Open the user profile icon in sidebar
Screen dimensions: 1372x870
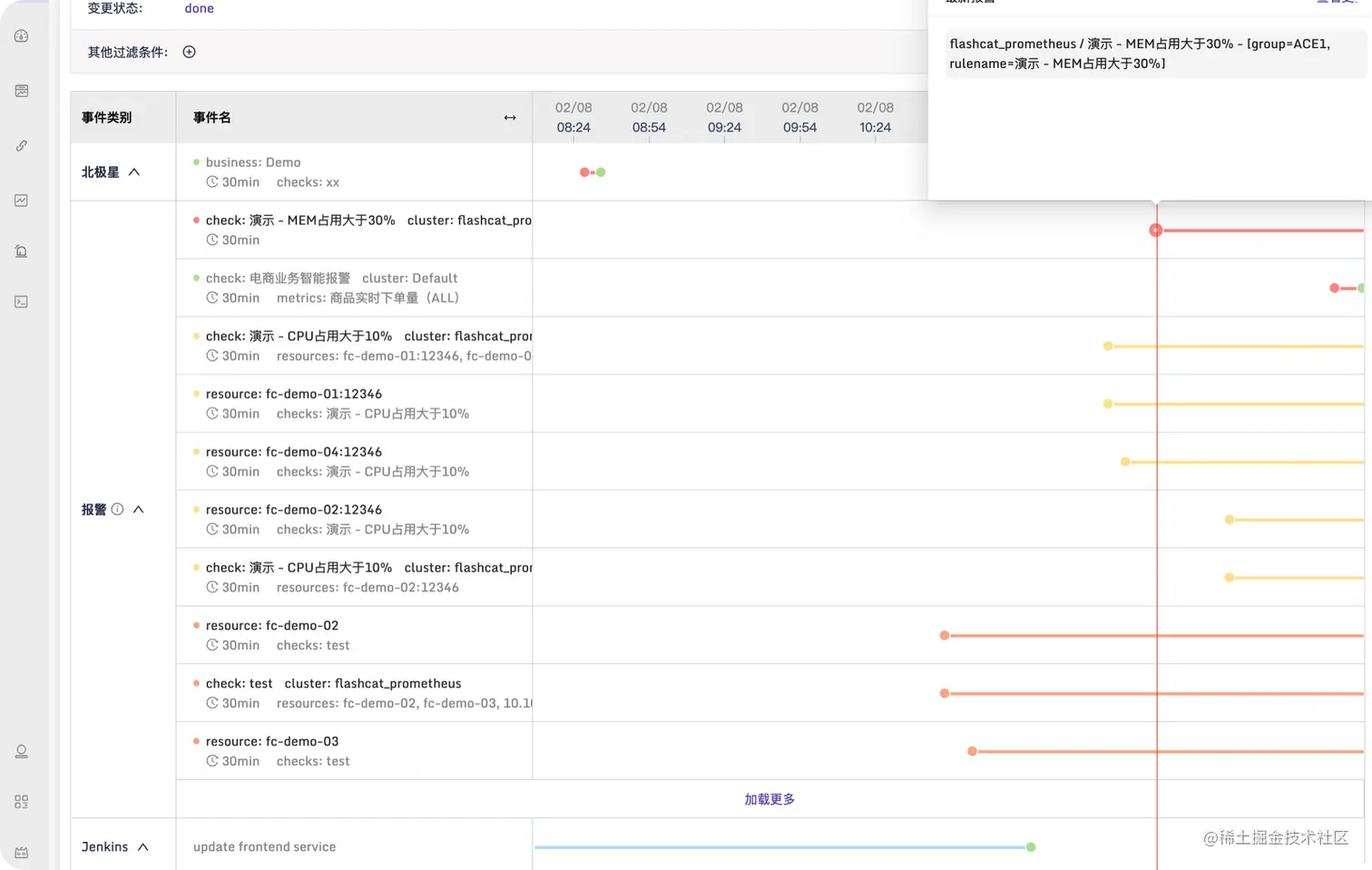(22, 751)
